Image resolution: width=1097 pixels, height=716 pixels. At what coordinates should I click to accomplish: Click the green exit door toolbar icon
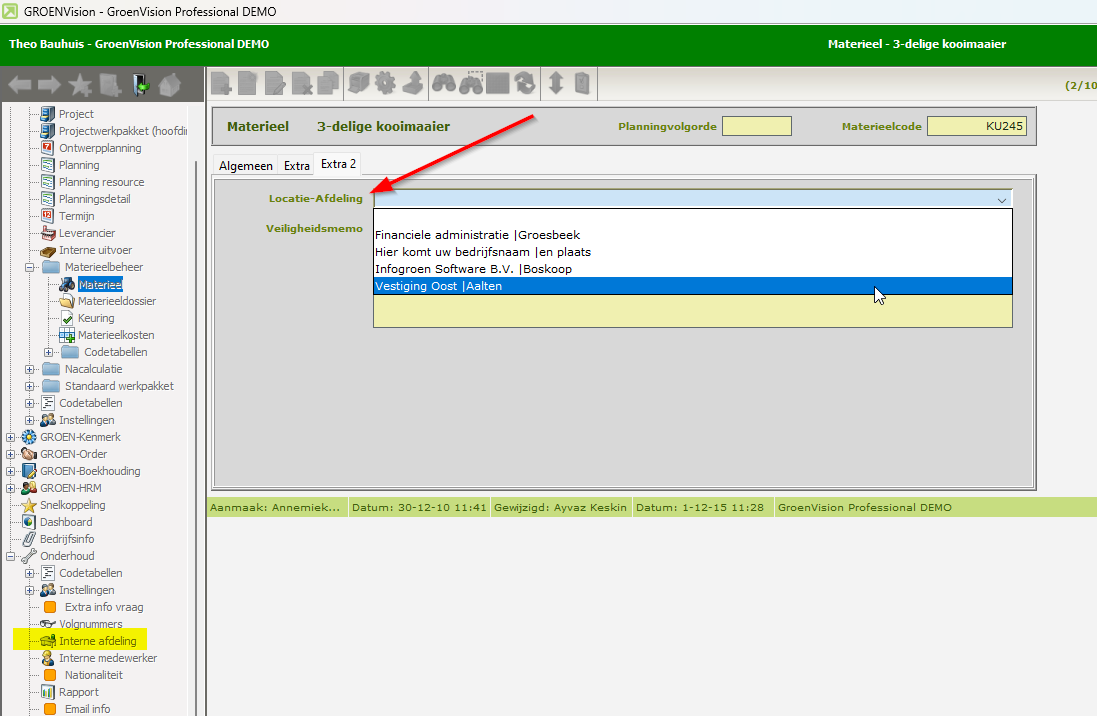140,85
